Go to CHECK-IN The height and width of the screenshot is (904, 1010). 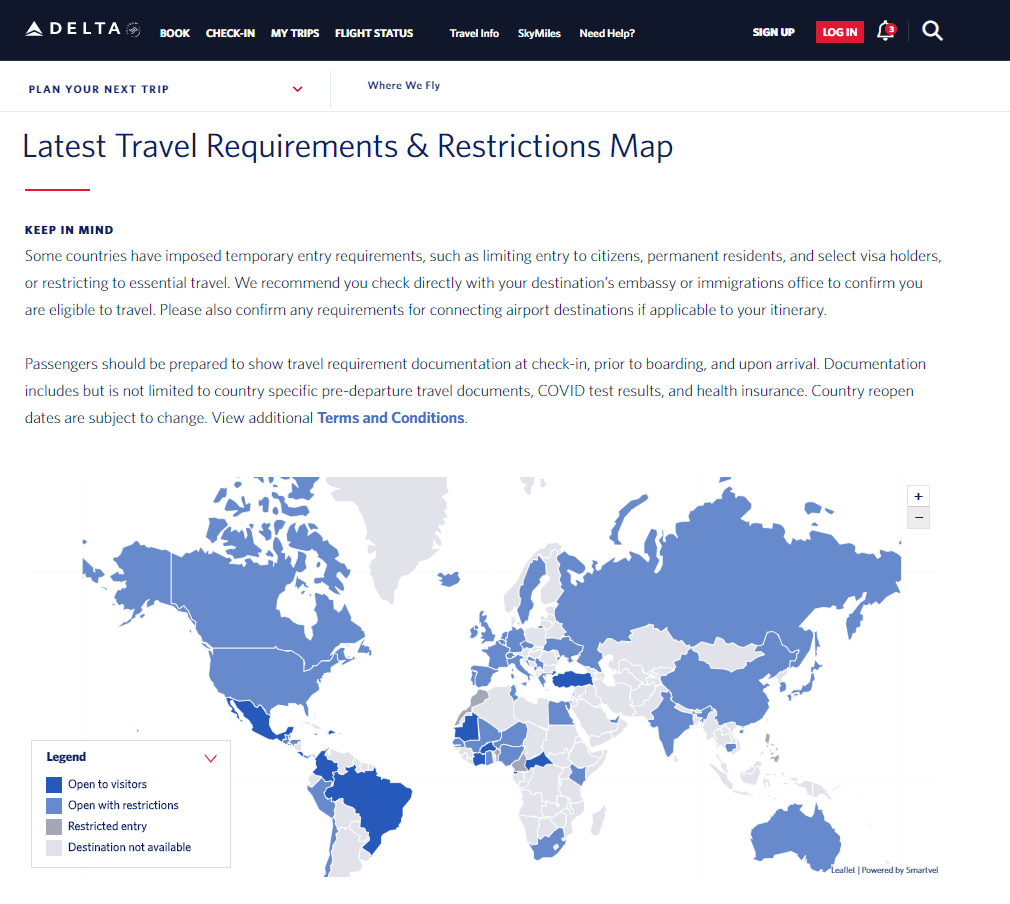(230, 33)
